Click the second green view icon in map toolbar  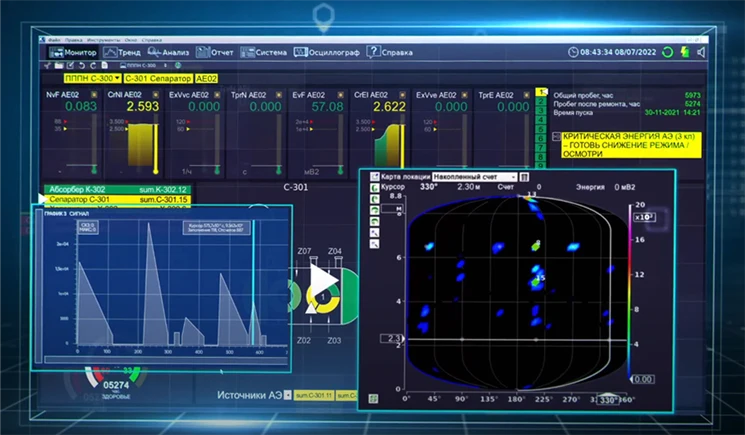[x=375, y=199]
